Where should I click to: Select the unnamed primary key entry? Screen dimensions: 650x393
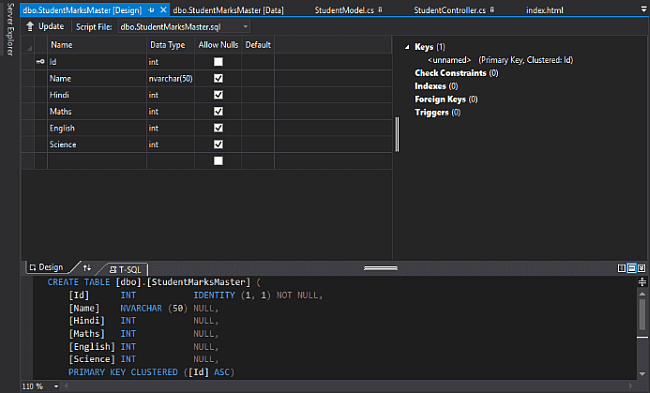[x=500, y=60]
